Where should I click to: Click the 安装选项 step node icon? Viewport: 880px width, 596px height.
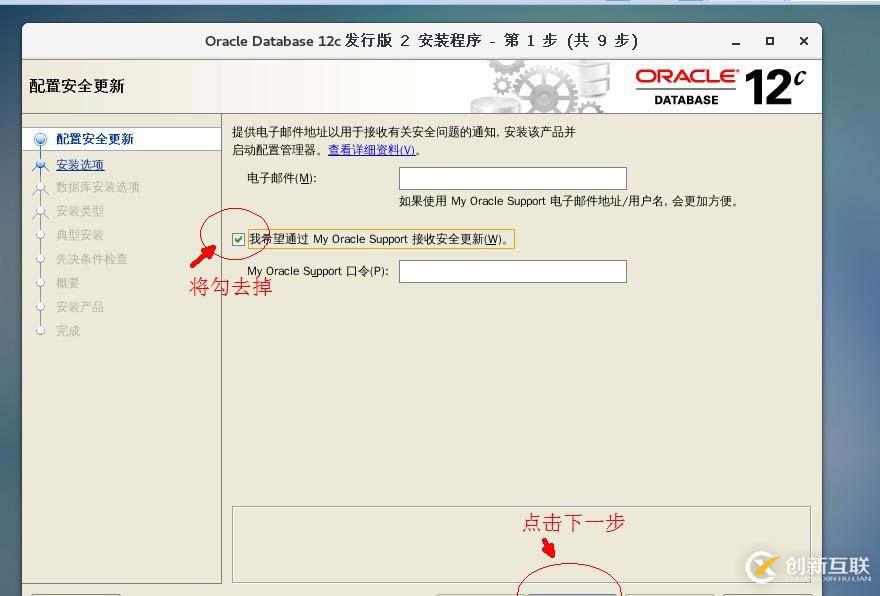click(x=38, y=163)
